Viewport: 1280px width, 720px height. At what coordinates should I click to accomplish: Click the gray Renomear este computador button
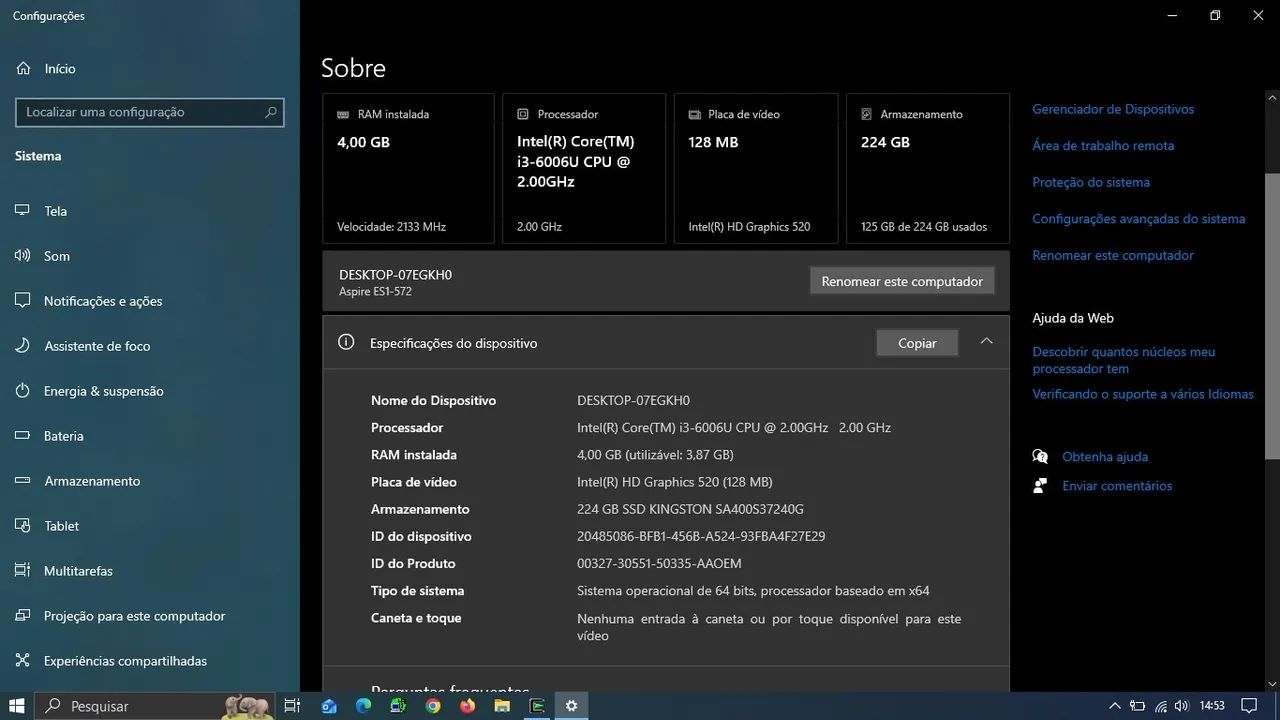(902, 281)
